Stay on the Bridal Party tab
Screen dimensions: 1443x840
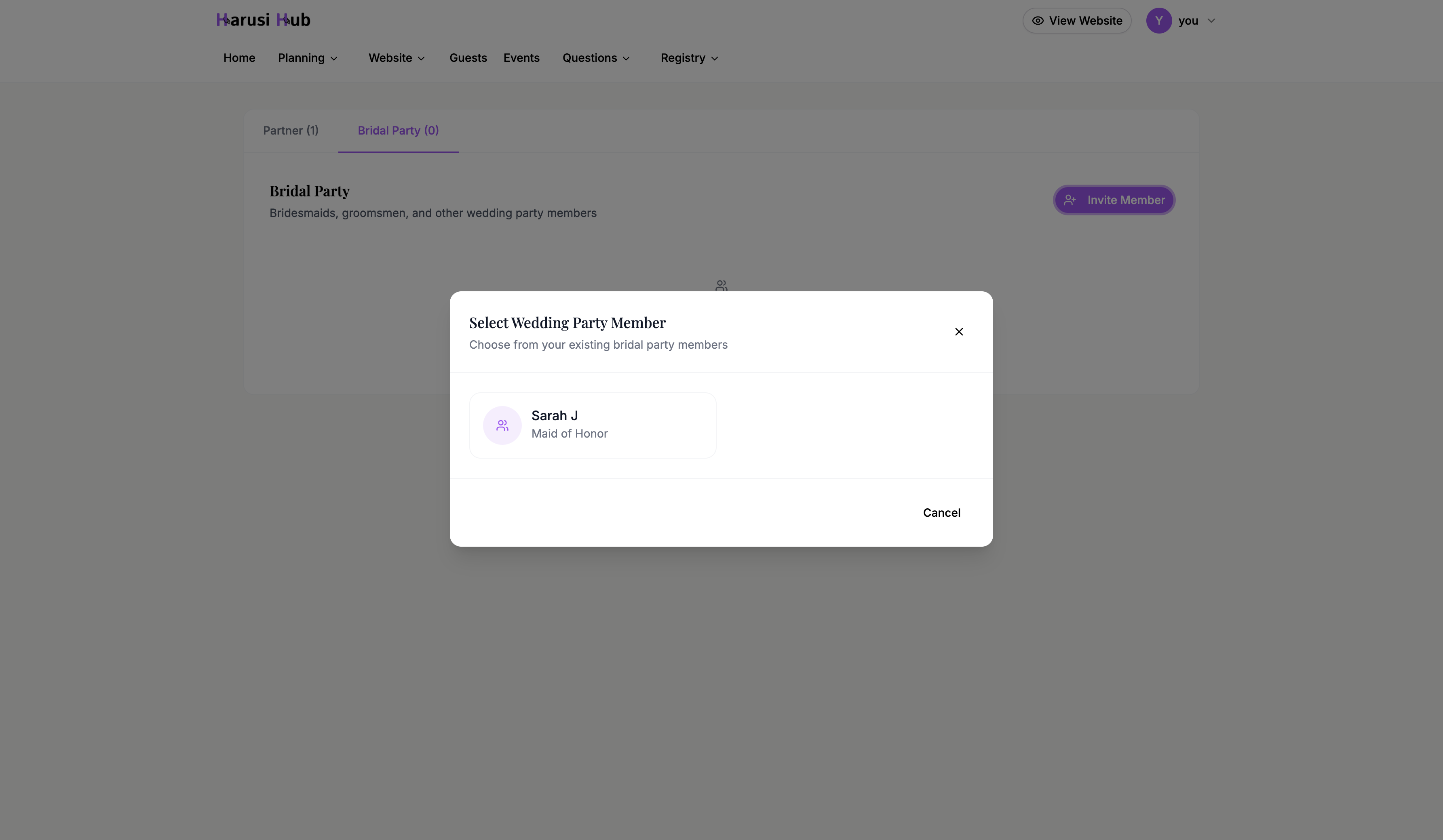pyautogui.click(x=397, y=131)
